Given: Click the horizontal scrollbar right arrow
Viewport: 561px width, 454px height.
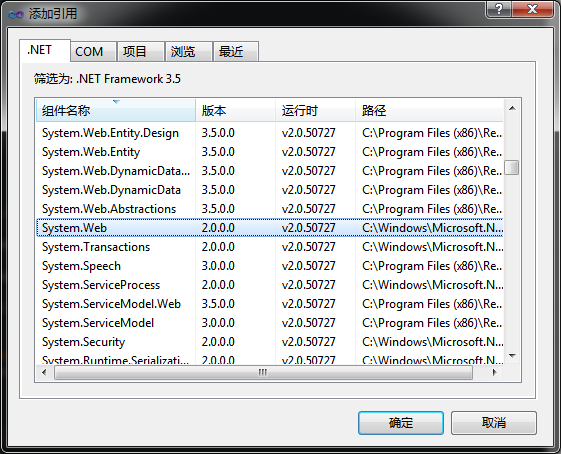Looking at the screenshot, I should [x=495, y=372].
